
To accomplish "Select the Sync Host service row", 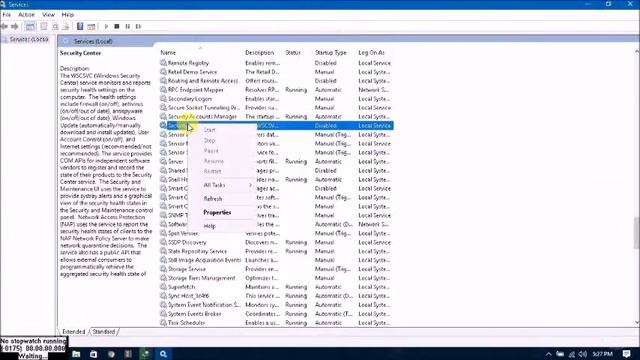I will [x=276, y=296].
